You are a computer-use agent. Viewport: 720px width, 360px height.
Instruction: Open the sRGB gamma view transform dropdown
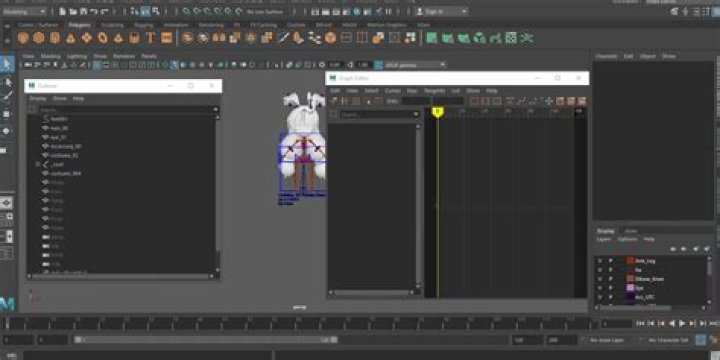click(415, 65)
